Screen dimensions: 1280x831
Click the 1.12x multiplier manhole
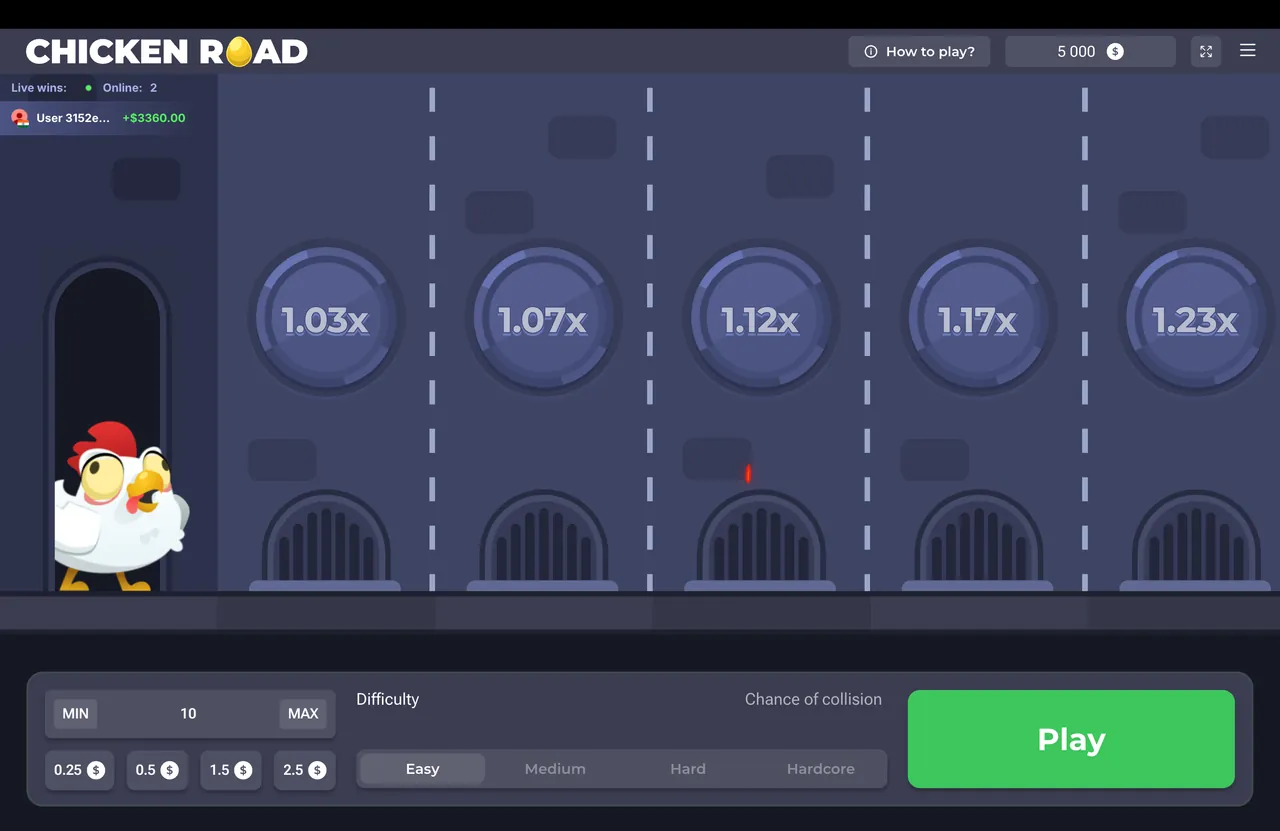point(760,319)
